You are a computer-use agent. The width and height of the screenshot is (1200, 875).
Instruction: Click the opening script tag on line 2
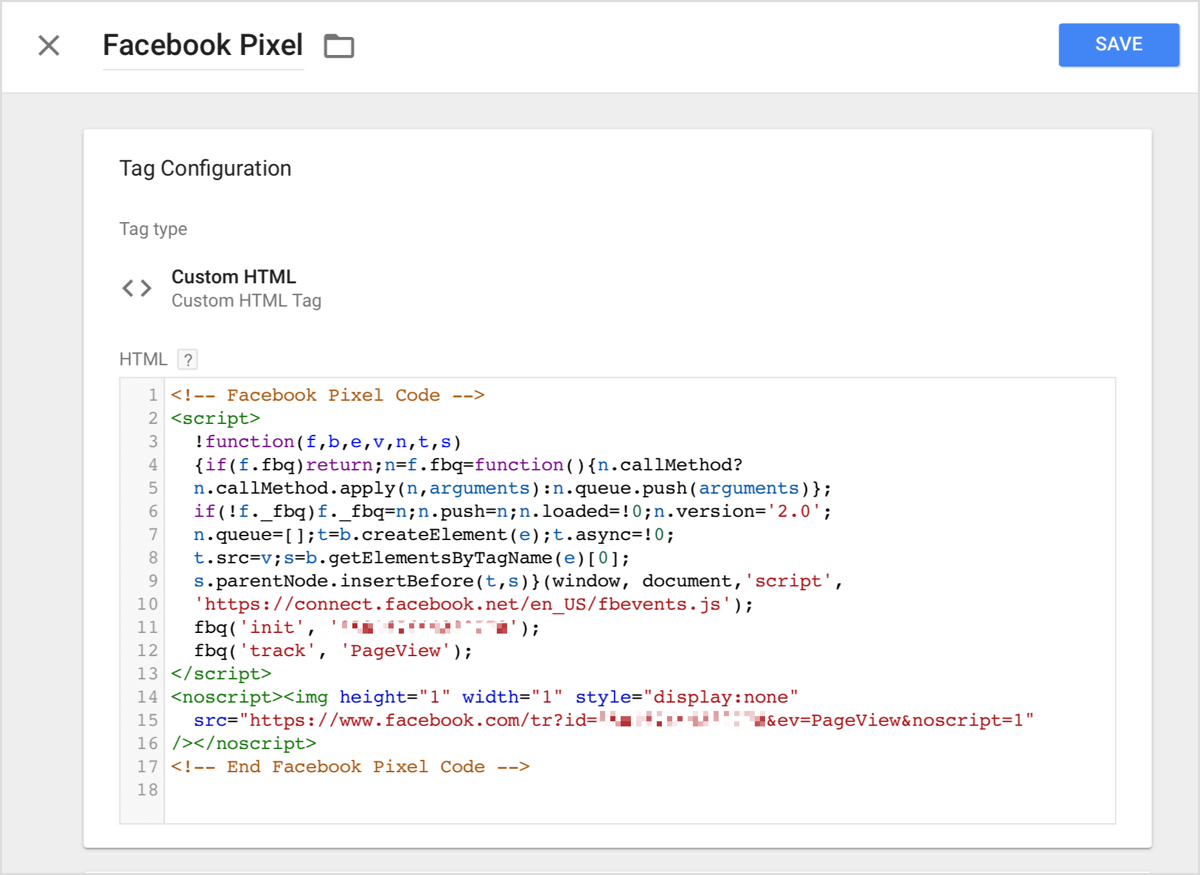pos(215,418)
